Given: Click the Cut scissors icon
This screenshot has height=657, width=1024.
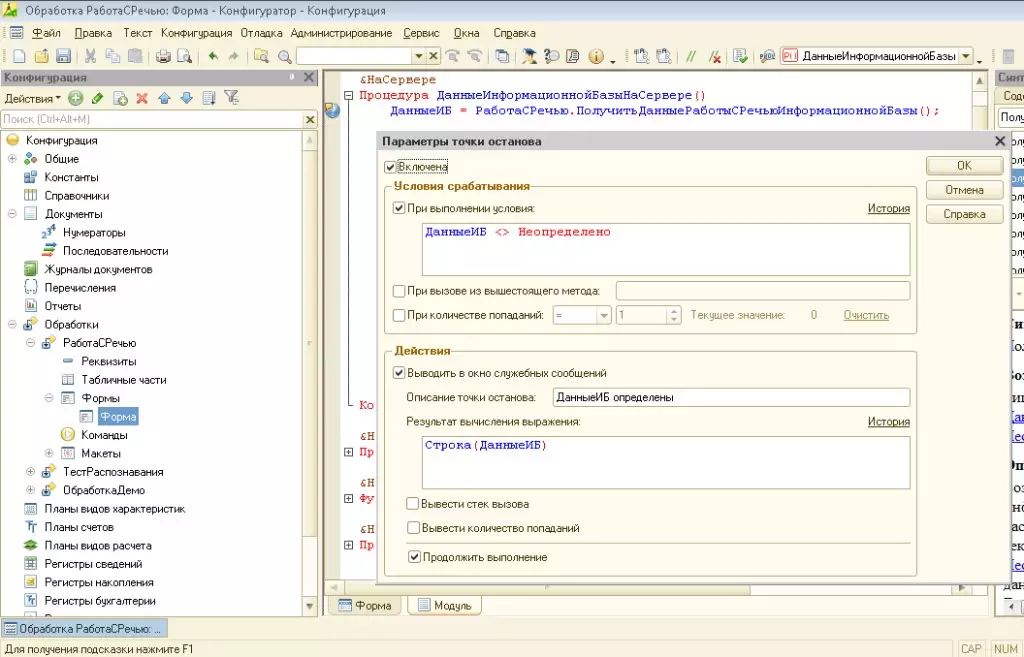Looking at the screenshot, I should [90, 57].
